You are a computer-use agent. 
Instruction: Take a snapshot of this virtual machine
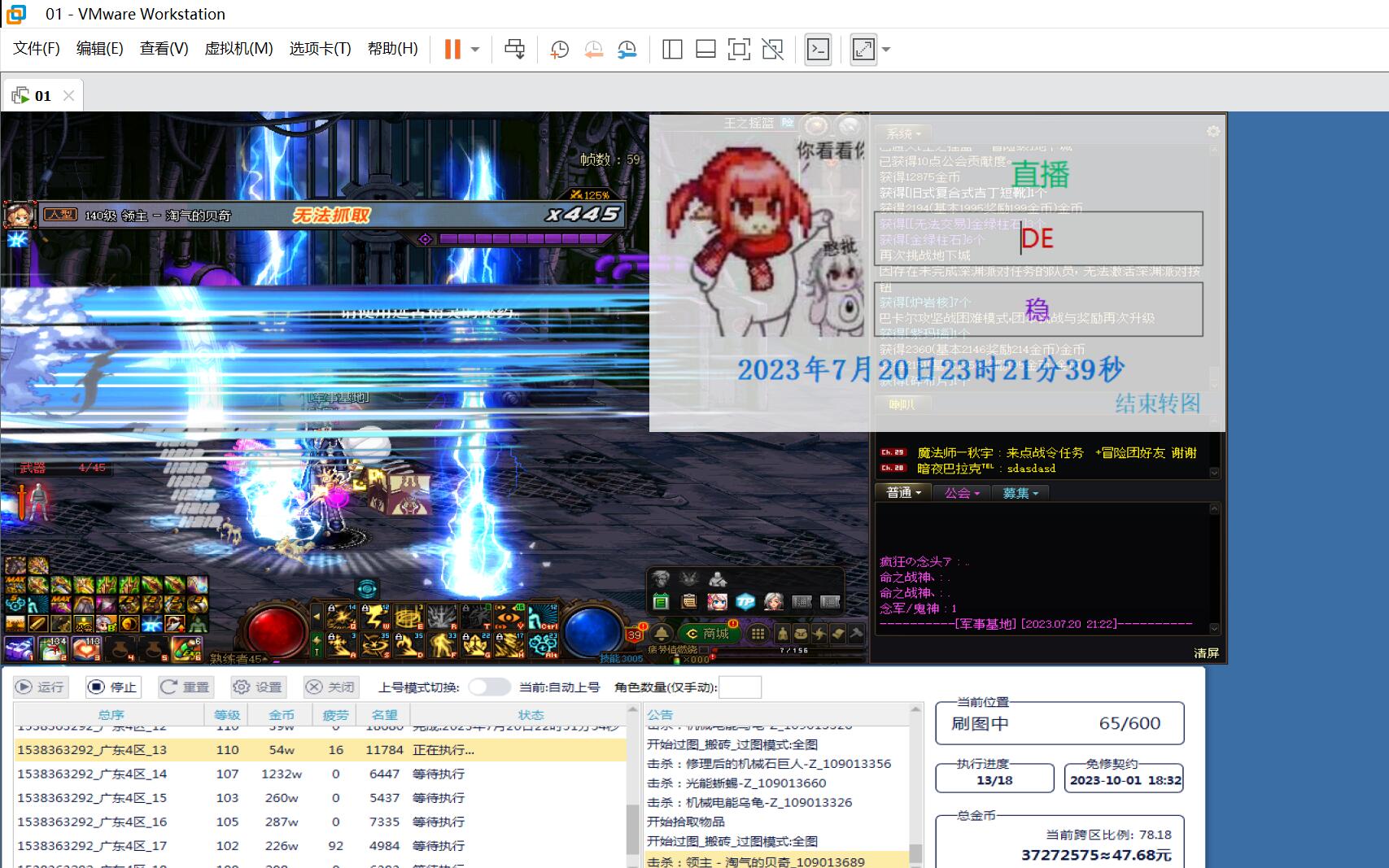tap(559, 50)
